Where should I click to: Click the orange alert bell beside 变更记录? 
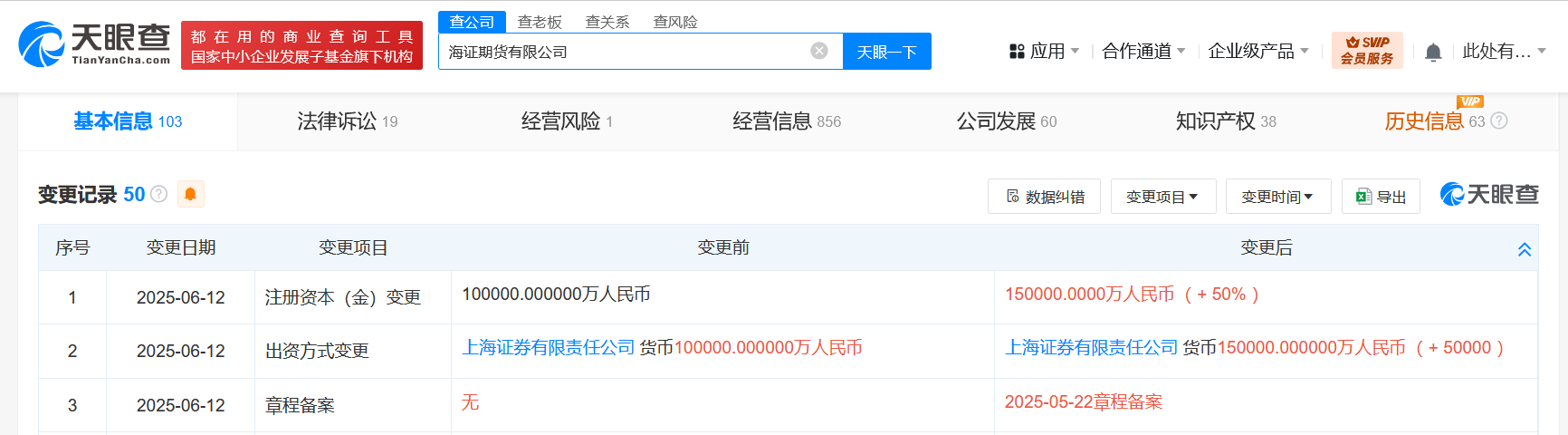click(190, 194)
